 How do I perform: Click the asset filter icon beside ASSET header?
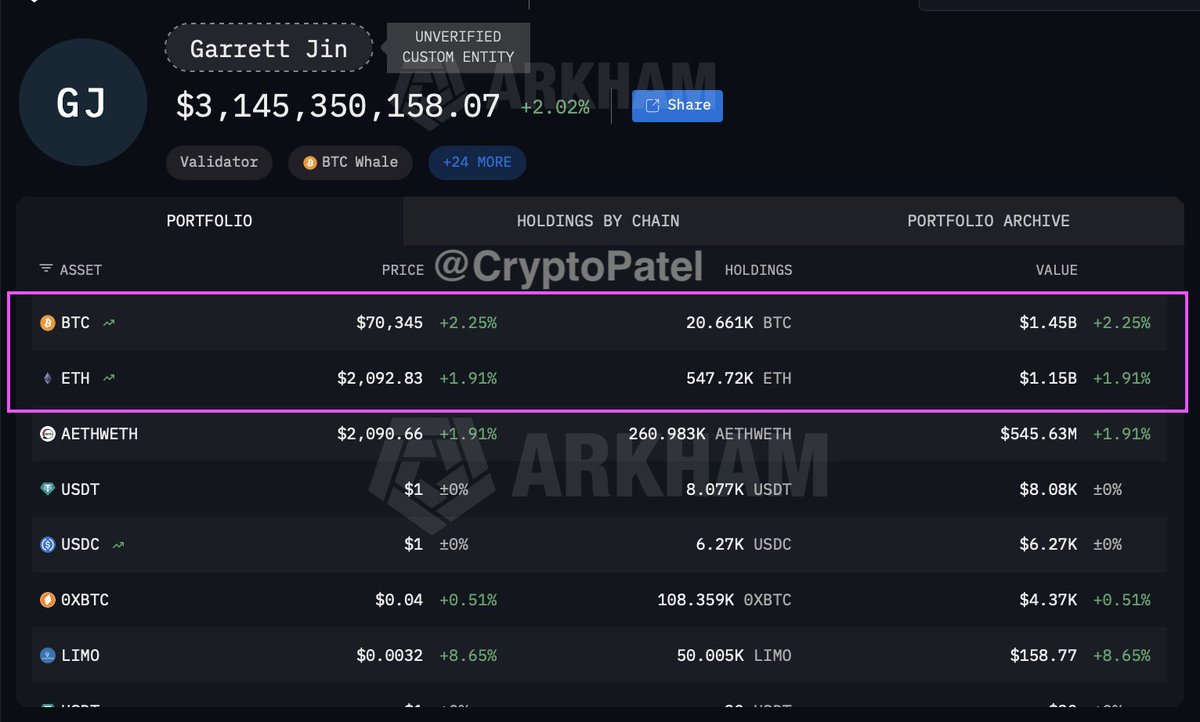click(x=46, y=269)
